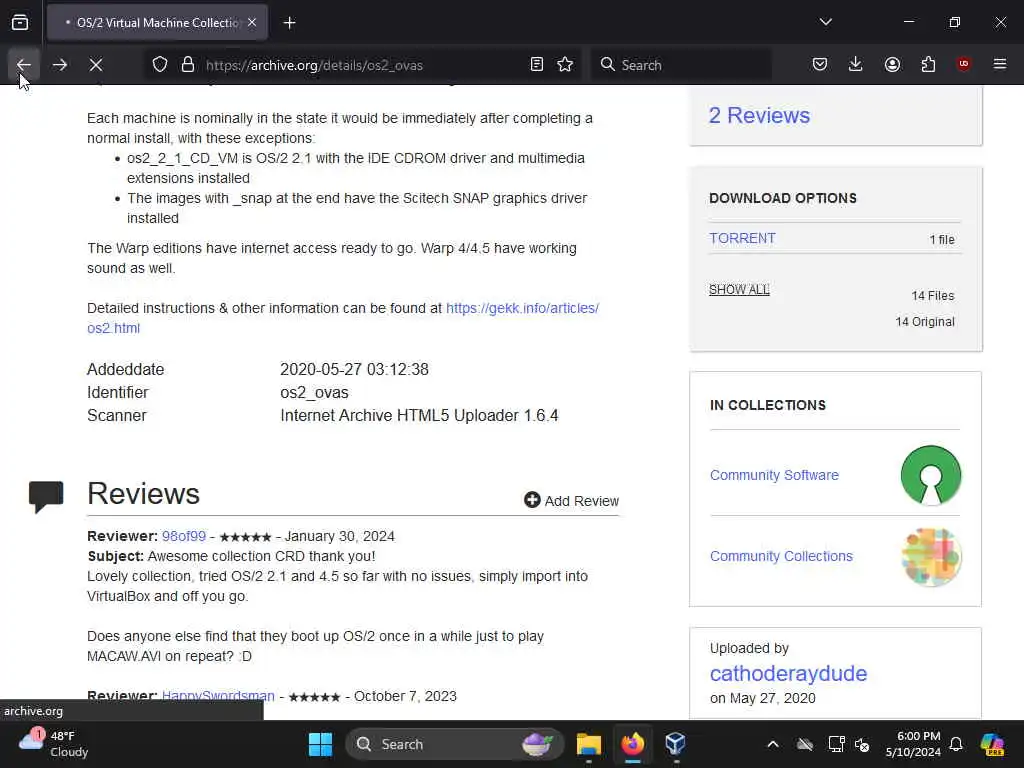Stop loading the page
The image size is (1024, 768).
(96, 65)
